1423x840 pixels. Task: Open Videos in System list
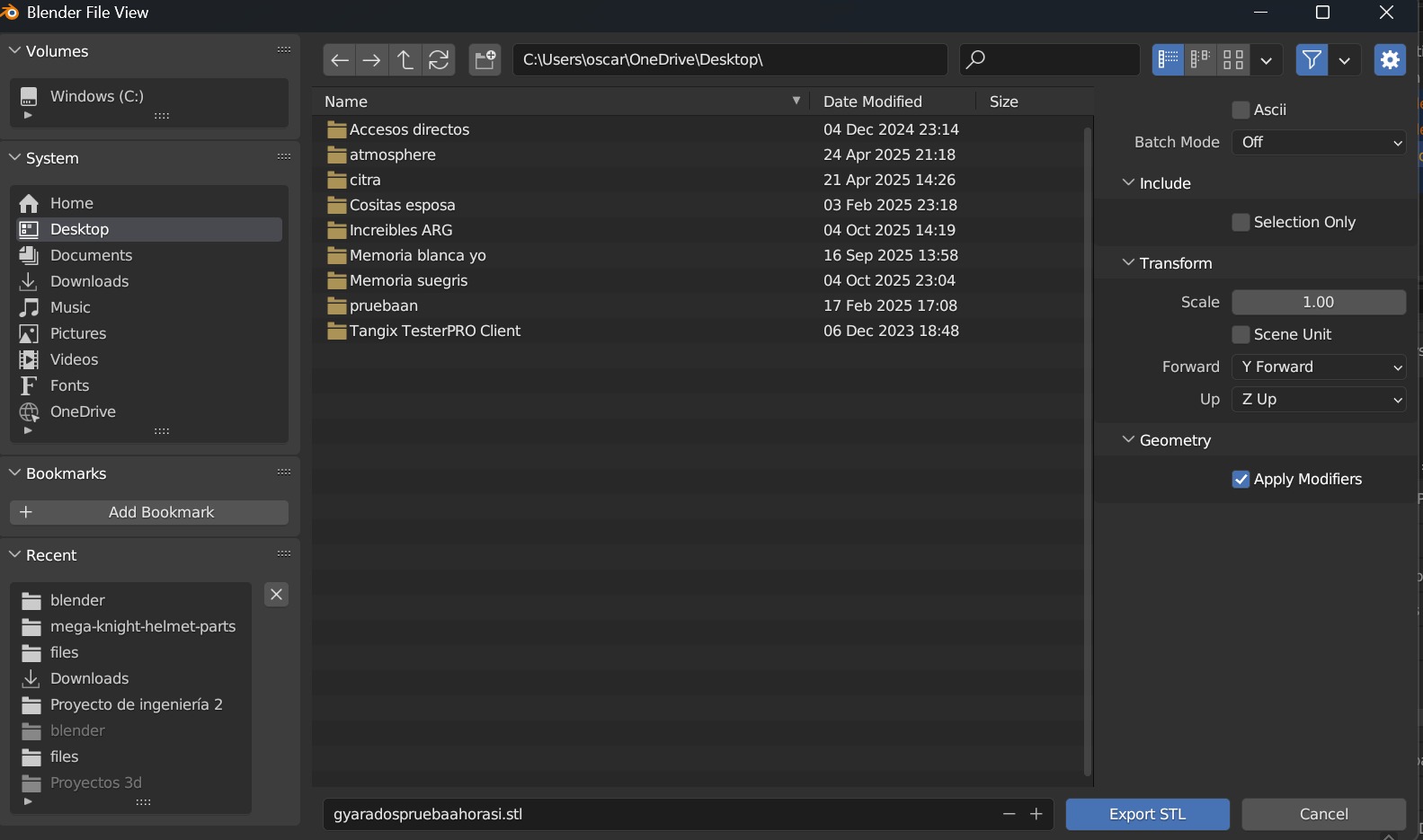[x=149, y=359]
